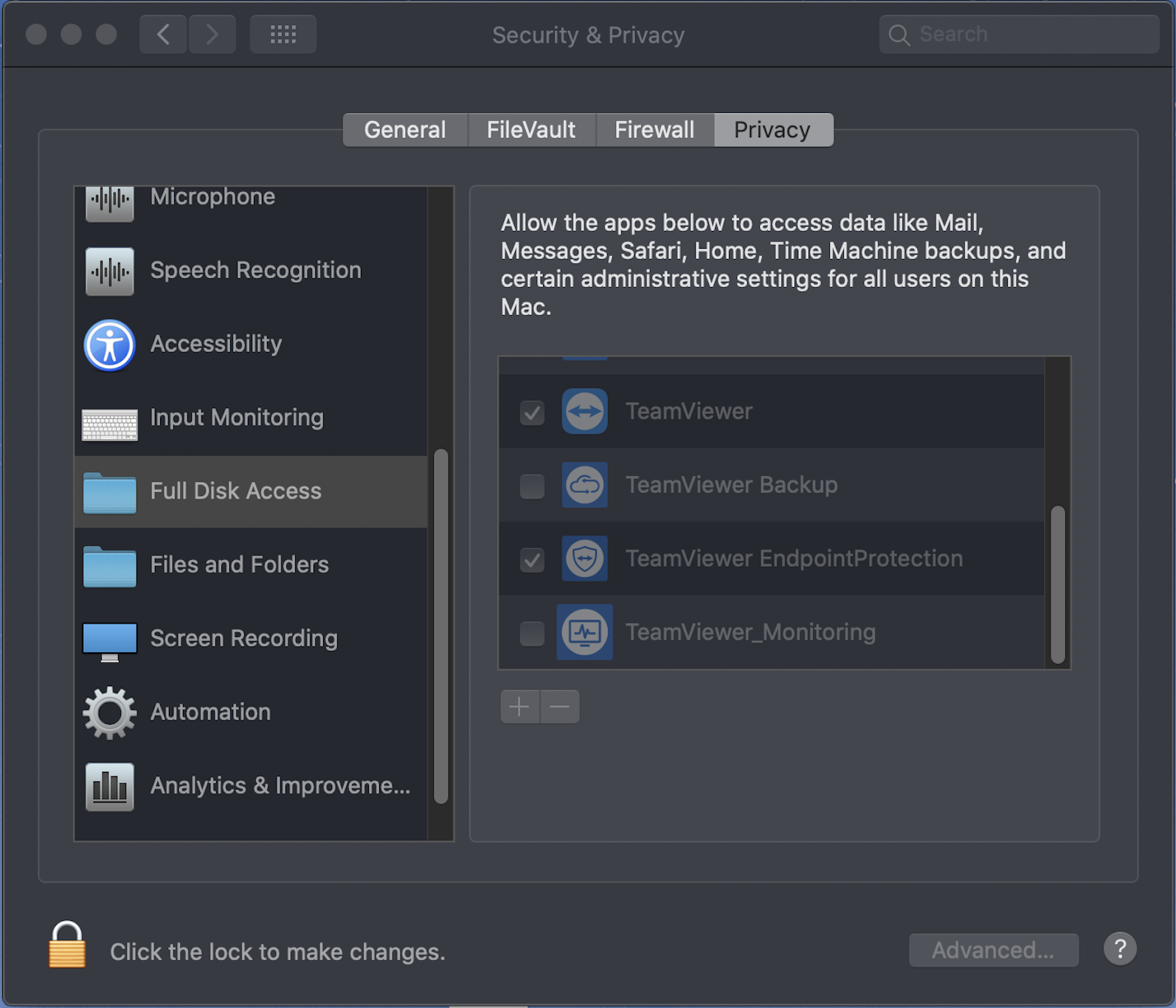Select the Privacy tab
1176x1008 pixels.
[772, 130]
